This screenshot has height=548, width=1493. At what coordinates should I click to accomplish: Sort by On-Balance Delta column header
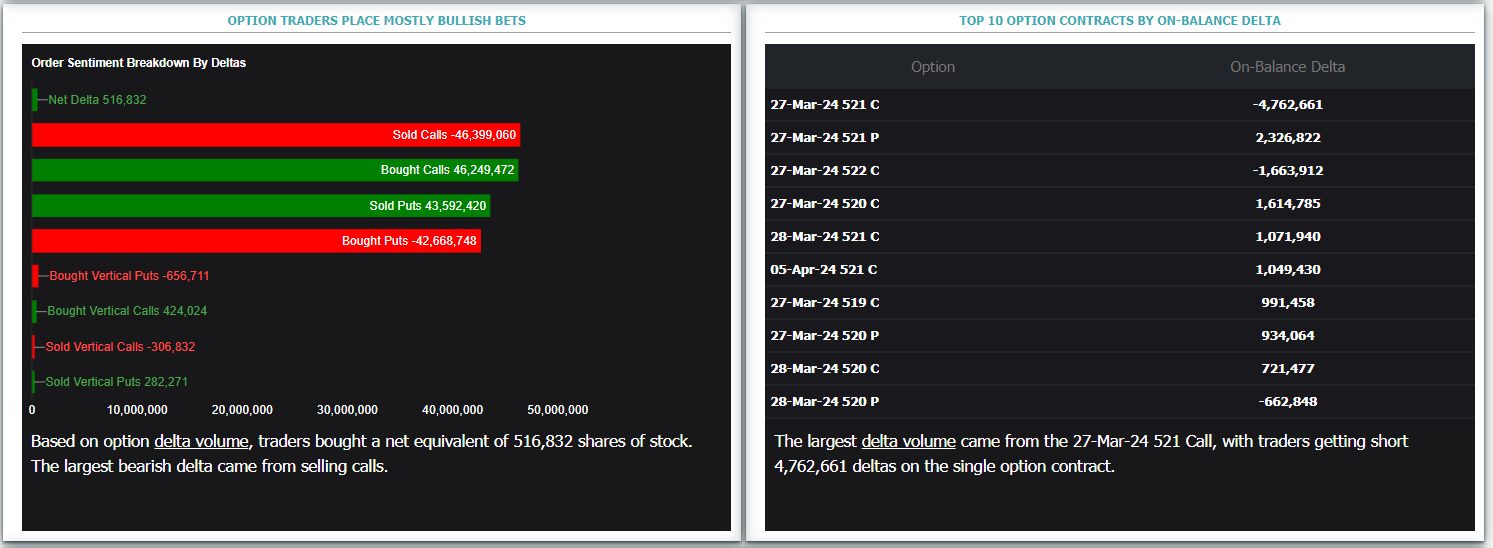pyautogui.click(x=1287, y=67)
